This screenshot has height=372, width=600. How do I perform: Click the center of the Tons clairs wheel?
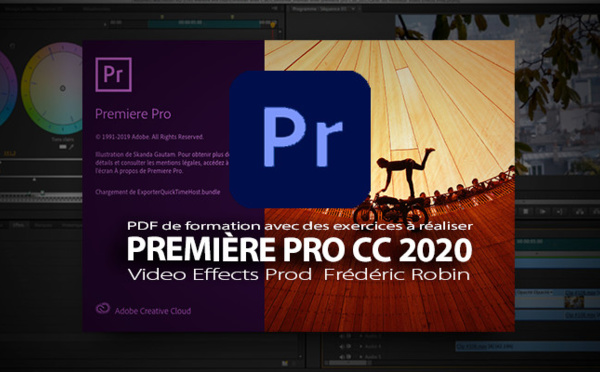click(62, 88)
